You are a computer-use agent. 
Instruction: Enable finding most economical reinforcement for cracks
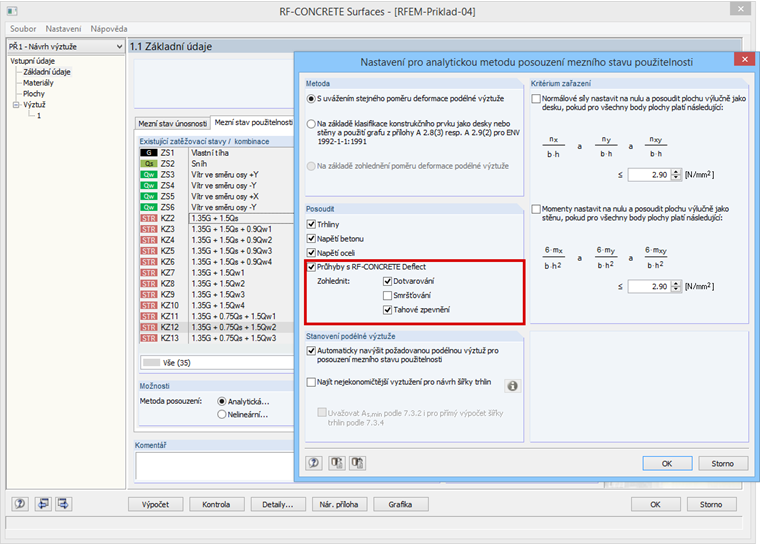[312, 382]
